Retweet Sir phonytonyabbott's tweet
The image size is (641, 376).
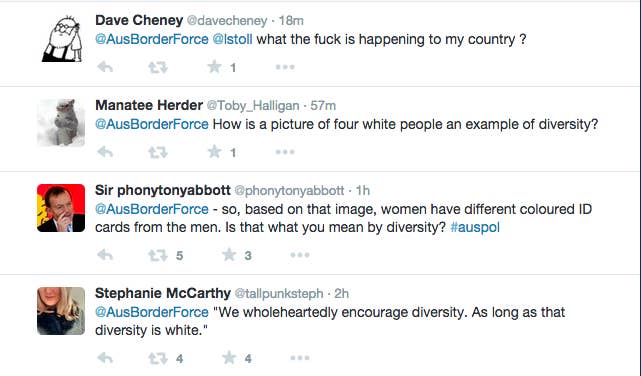(x=158, y=255)
